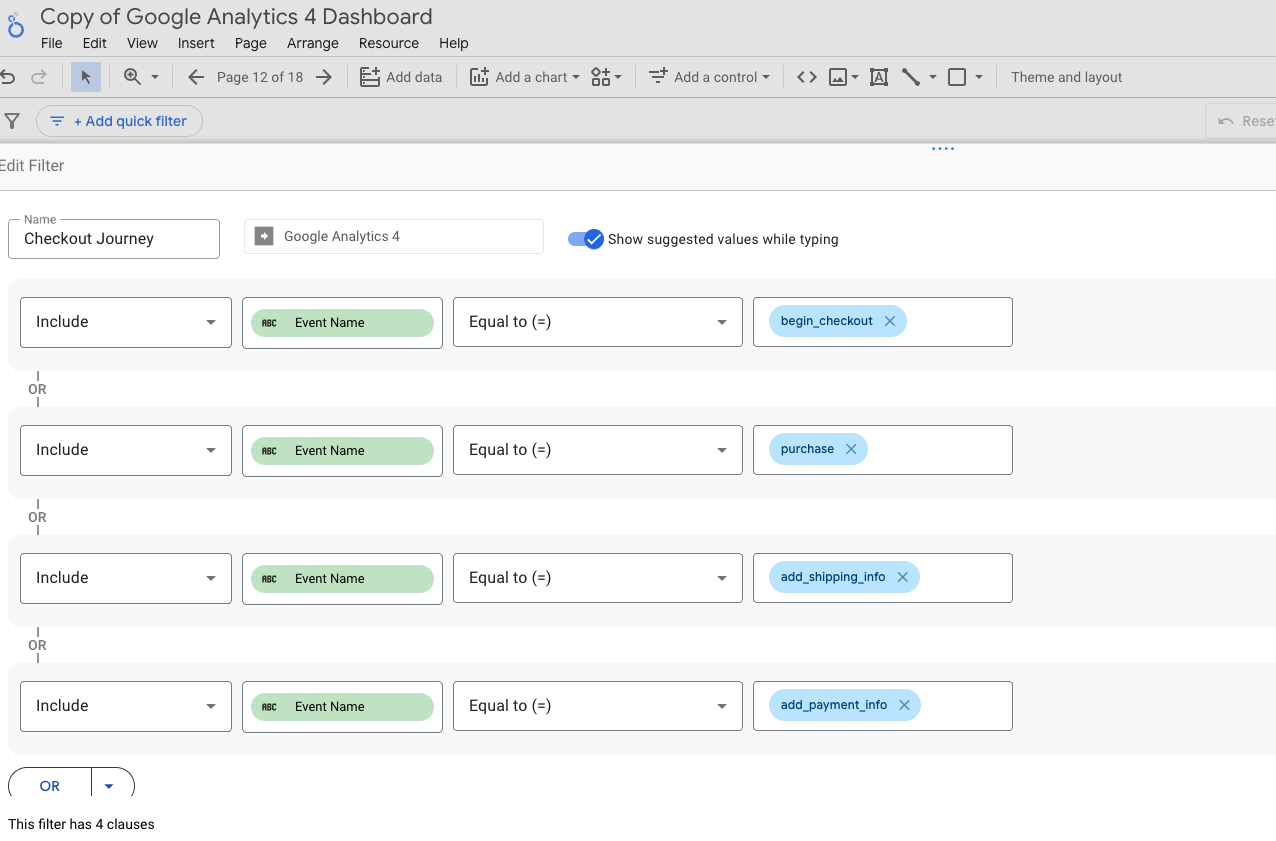The height and width of the screenshot is (841, 1276).
Task: Click the filter funnel icon
Action: [12, 121]
